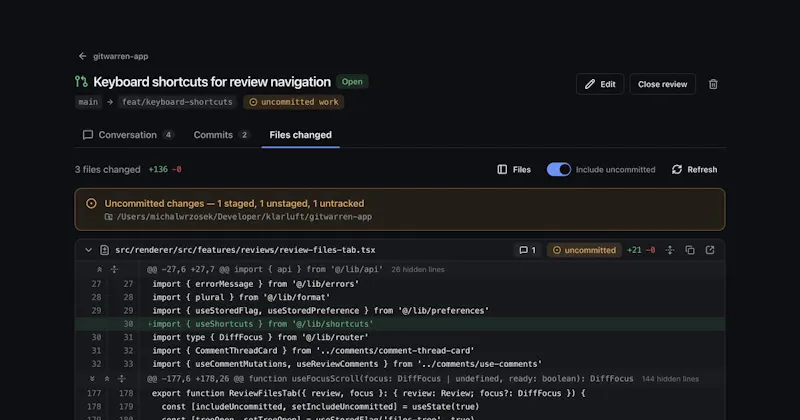Select the Files changed tab
This screenshot has height=420, width=800.
(301, 135)
